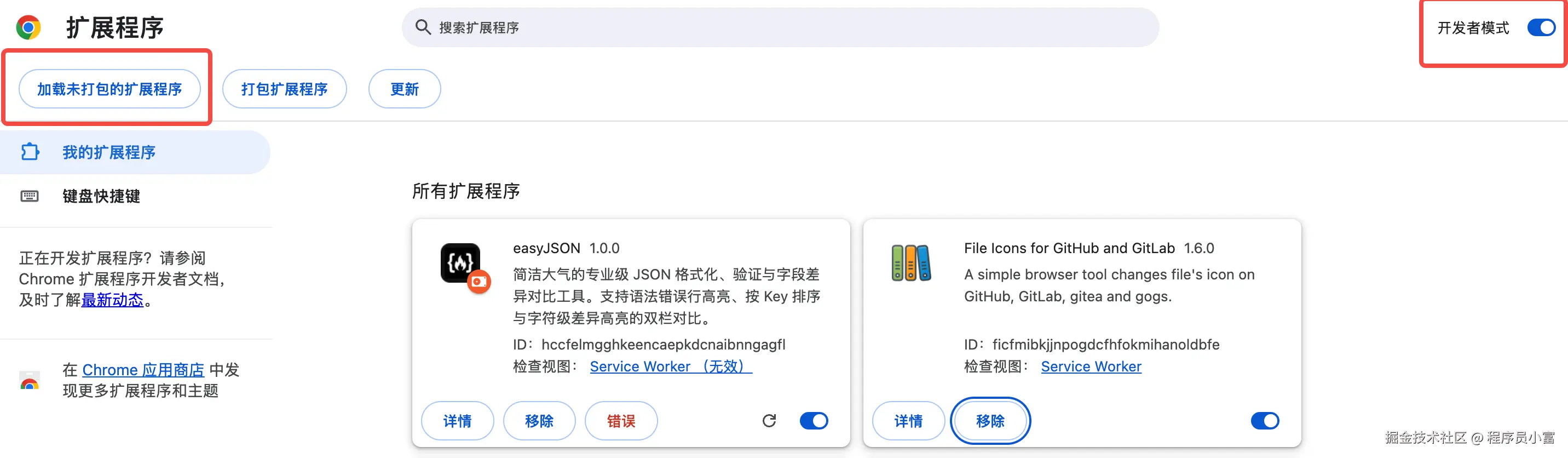Image resolution: width=1568 pixels, height=458 pixels.
Task: Click the keyboard shortcuts icon
Action: 29,196
